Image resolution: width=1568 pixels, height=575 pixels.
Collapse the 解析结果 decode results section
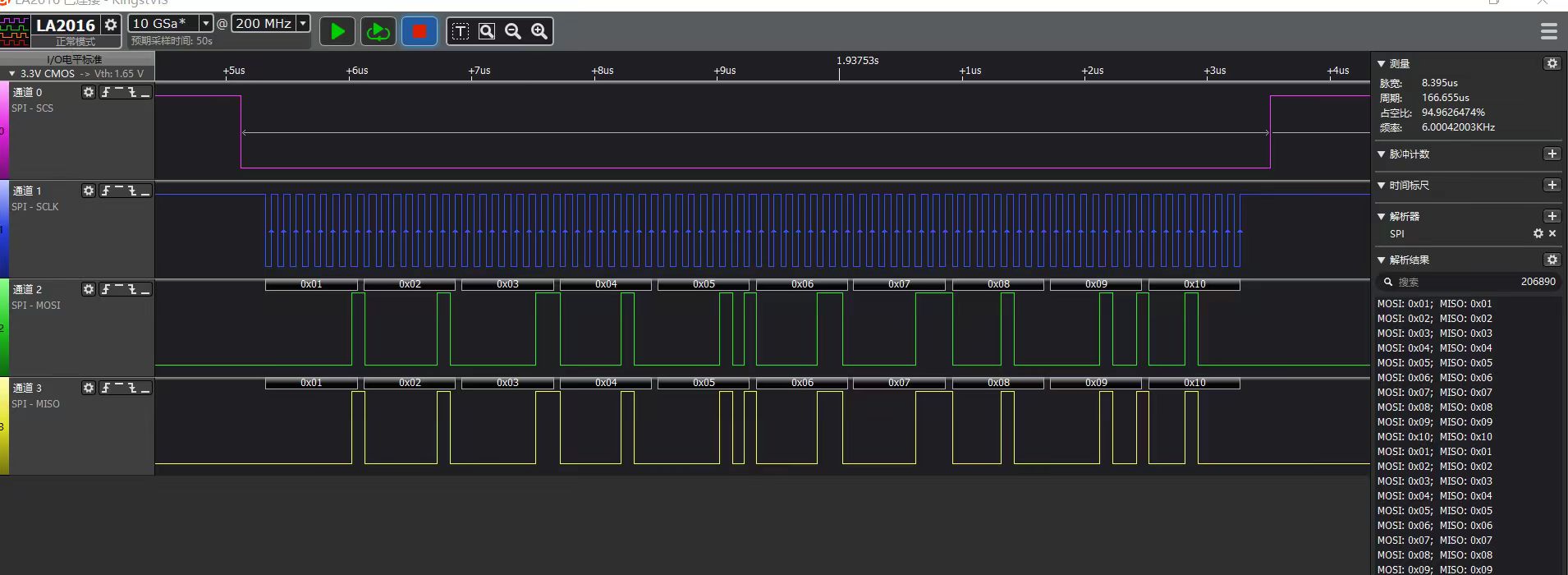[1382, 260]
